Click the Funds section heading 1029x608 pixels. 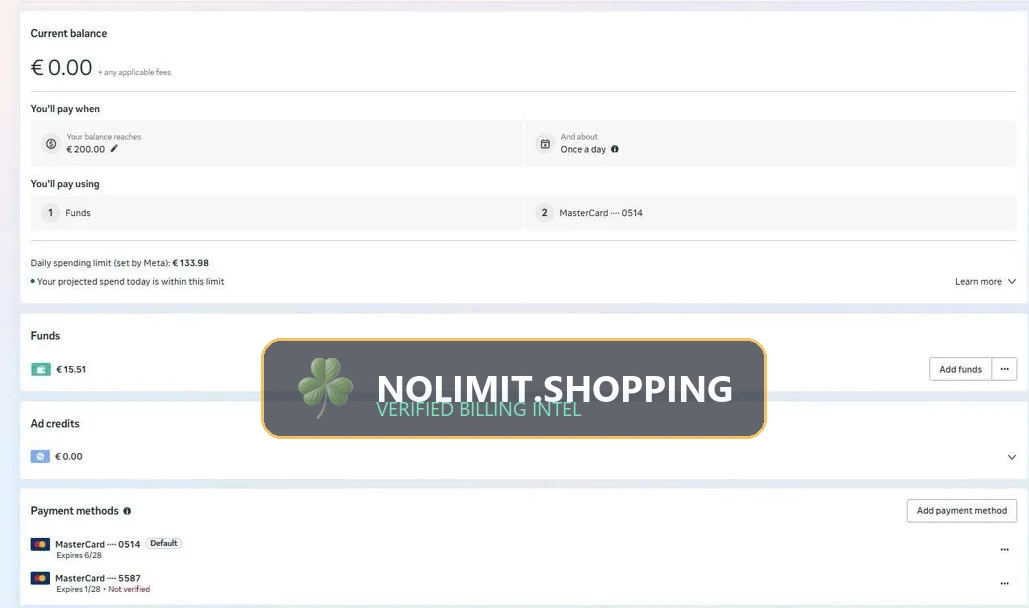tap(45, 336)
